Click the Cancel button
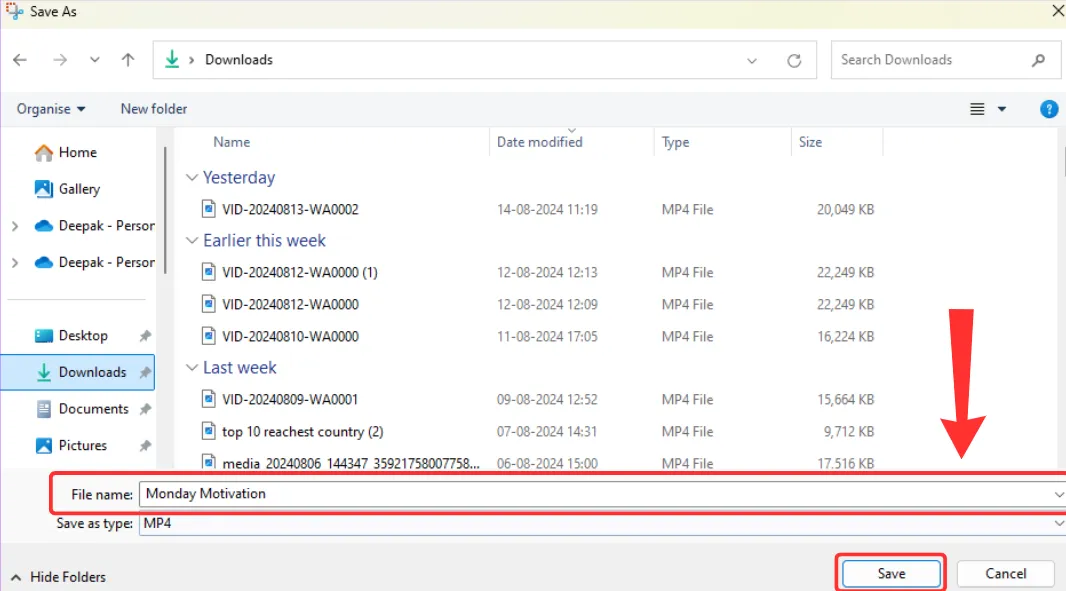Viewport: 1066px width, 591px height. click(x=1005, y=573)
